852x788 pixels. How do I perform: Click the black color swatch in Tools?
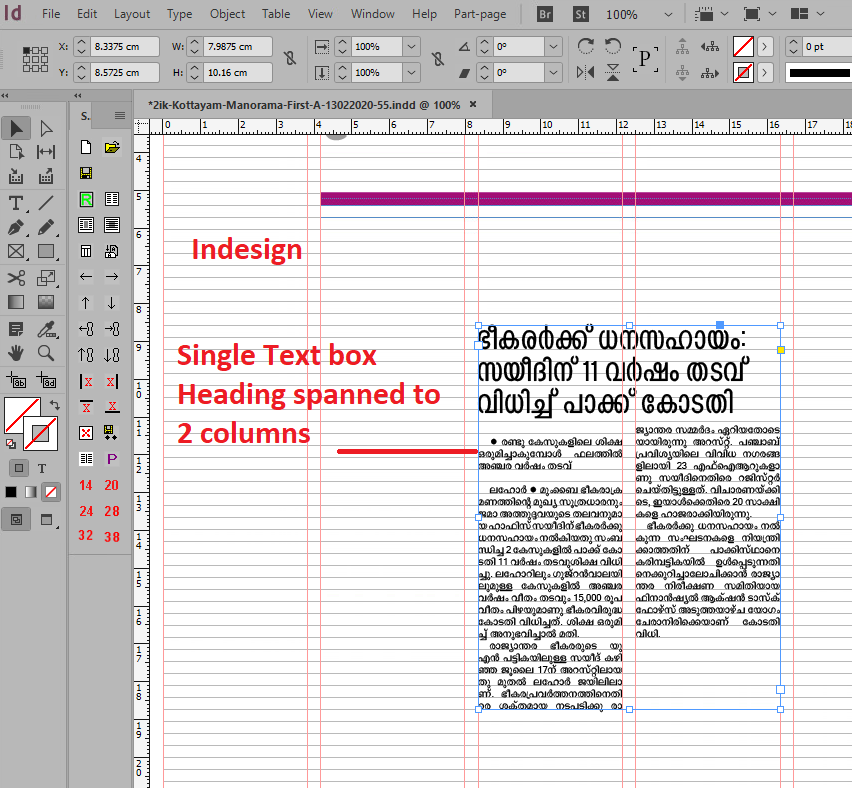(11, 492)
